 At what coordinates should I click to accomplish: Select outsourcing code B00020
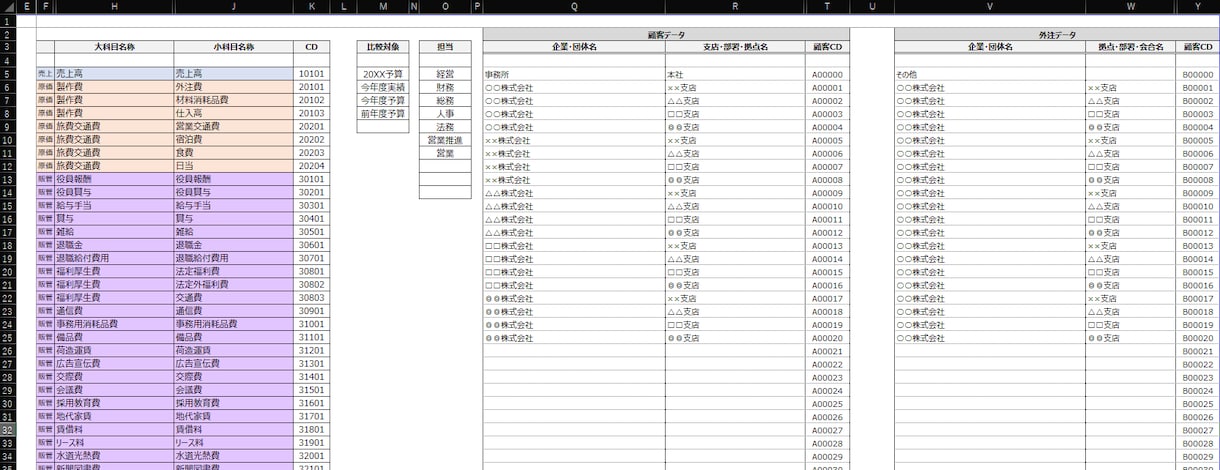tap(1198, 338)
